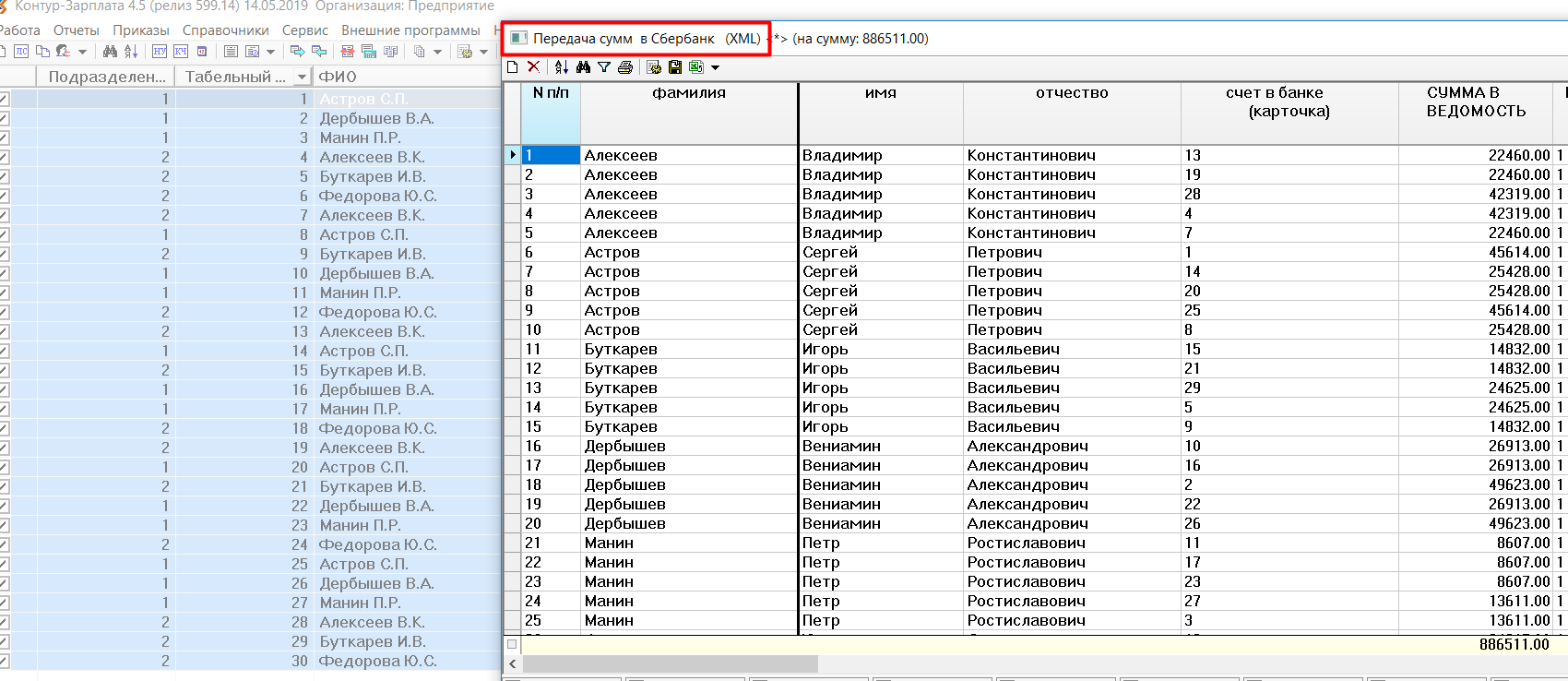1568x681 pixels.
Task: Click the import arrow-left icon in the main toolbar
Action: click(319, 51)
